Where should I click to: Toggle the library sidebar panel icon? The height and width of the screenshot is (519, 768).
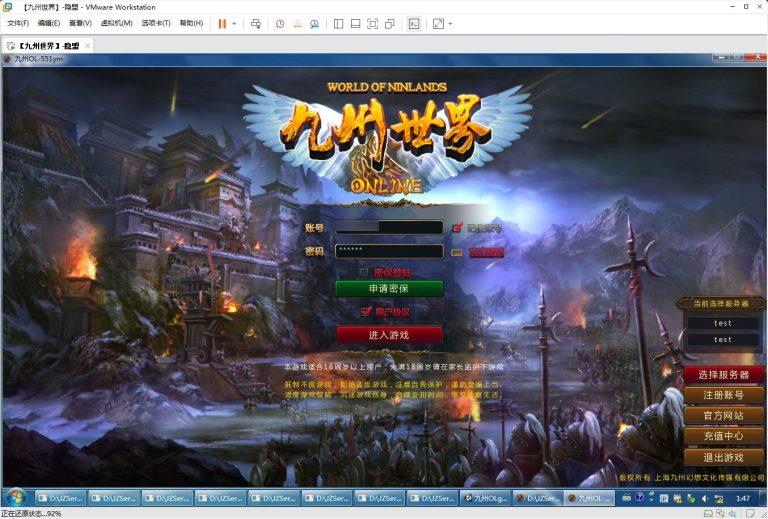(338, 24)
